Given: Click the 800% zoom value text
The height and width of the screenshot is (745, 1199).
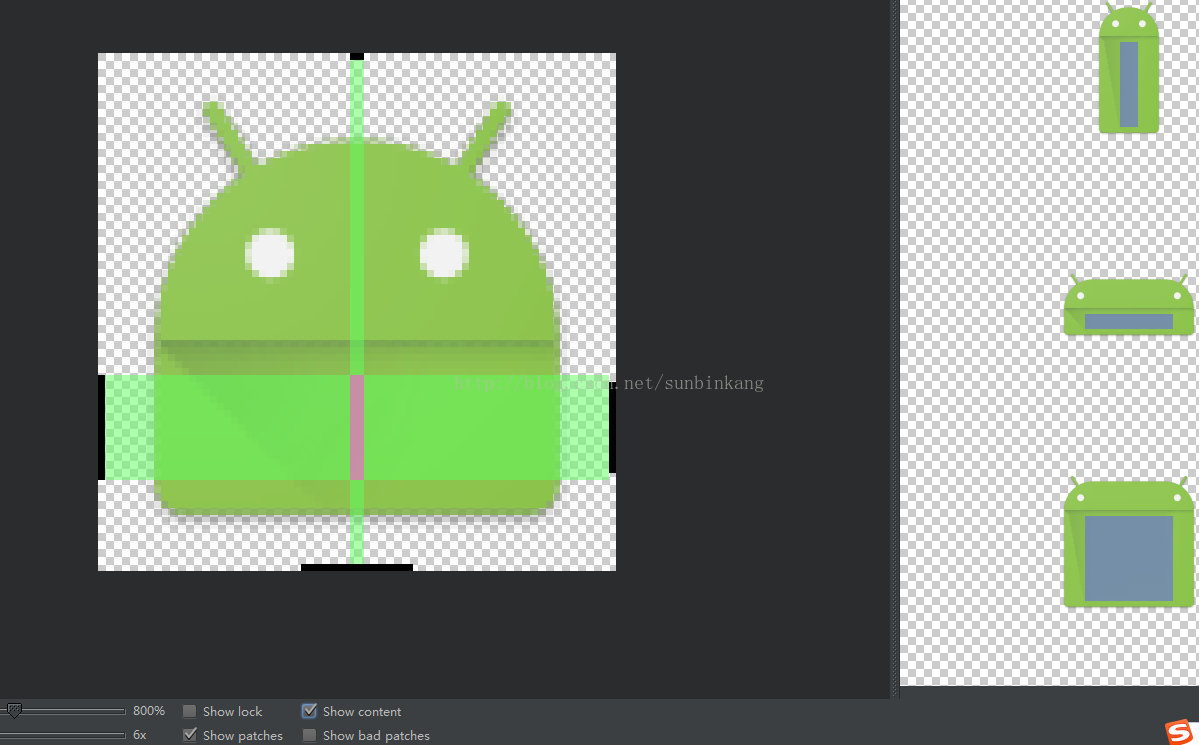Looking at the screenshot, I should tap(149, 711).
